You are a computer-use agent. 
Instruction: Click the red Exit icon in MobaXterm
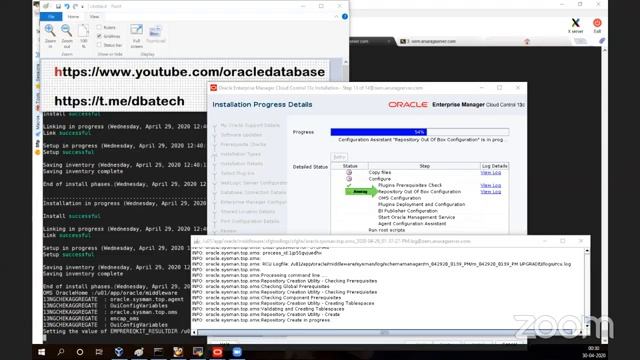pos(597,25)
